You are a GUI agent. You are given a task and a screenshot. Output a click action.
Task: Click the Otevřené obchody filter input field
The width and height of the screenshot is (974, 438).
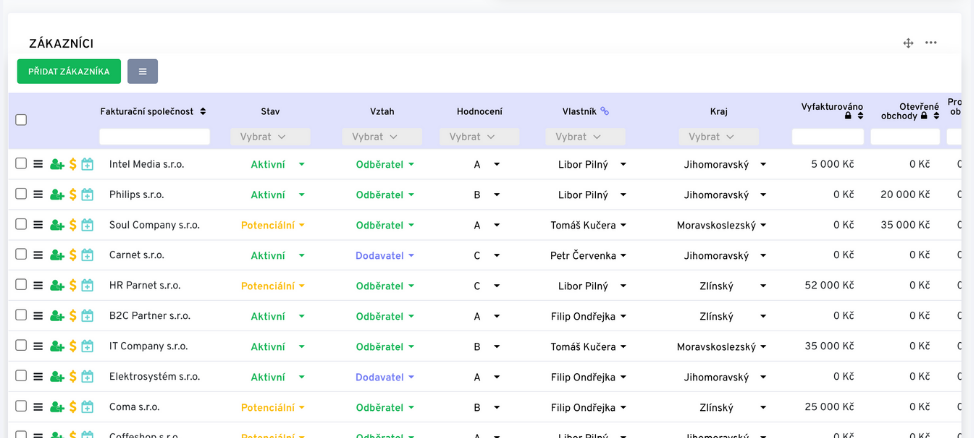(x=905, y=137)
